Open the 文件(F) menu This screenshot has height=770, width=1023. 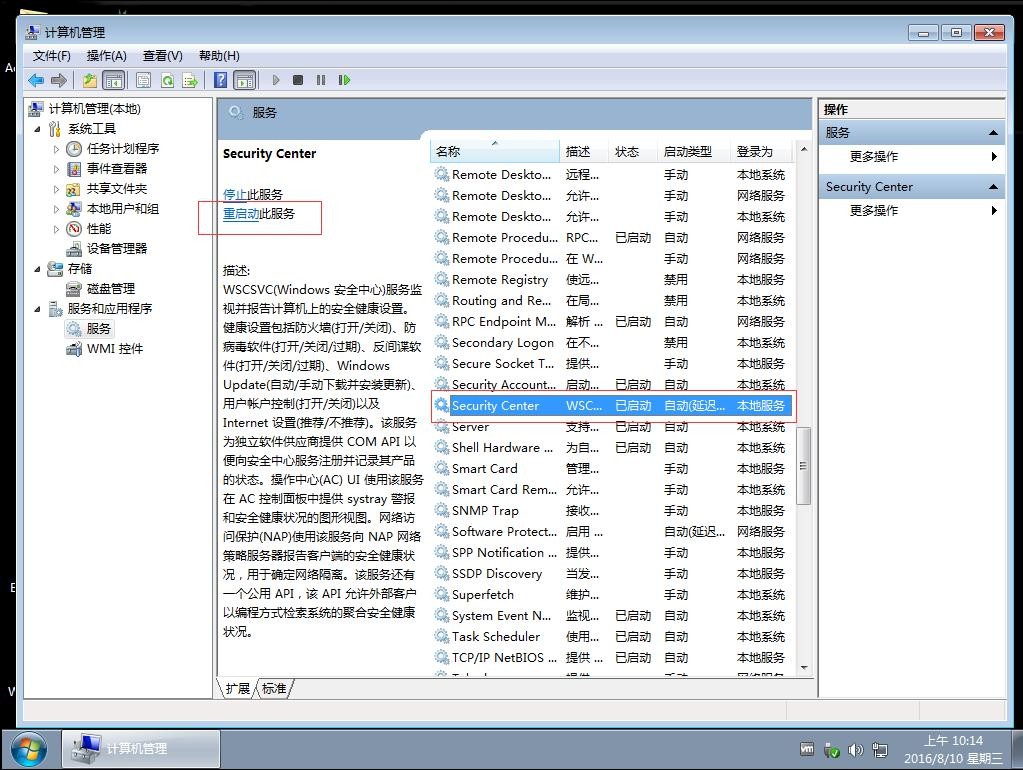[x=52, y=56]
